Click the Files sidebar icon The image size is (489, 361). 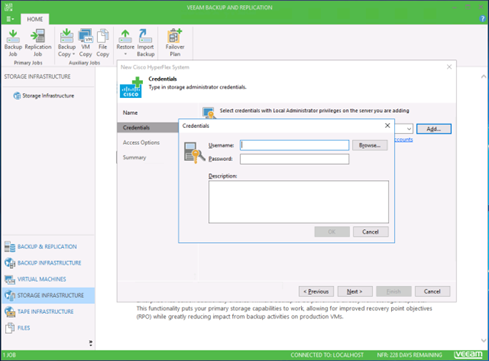click(10, 328)
